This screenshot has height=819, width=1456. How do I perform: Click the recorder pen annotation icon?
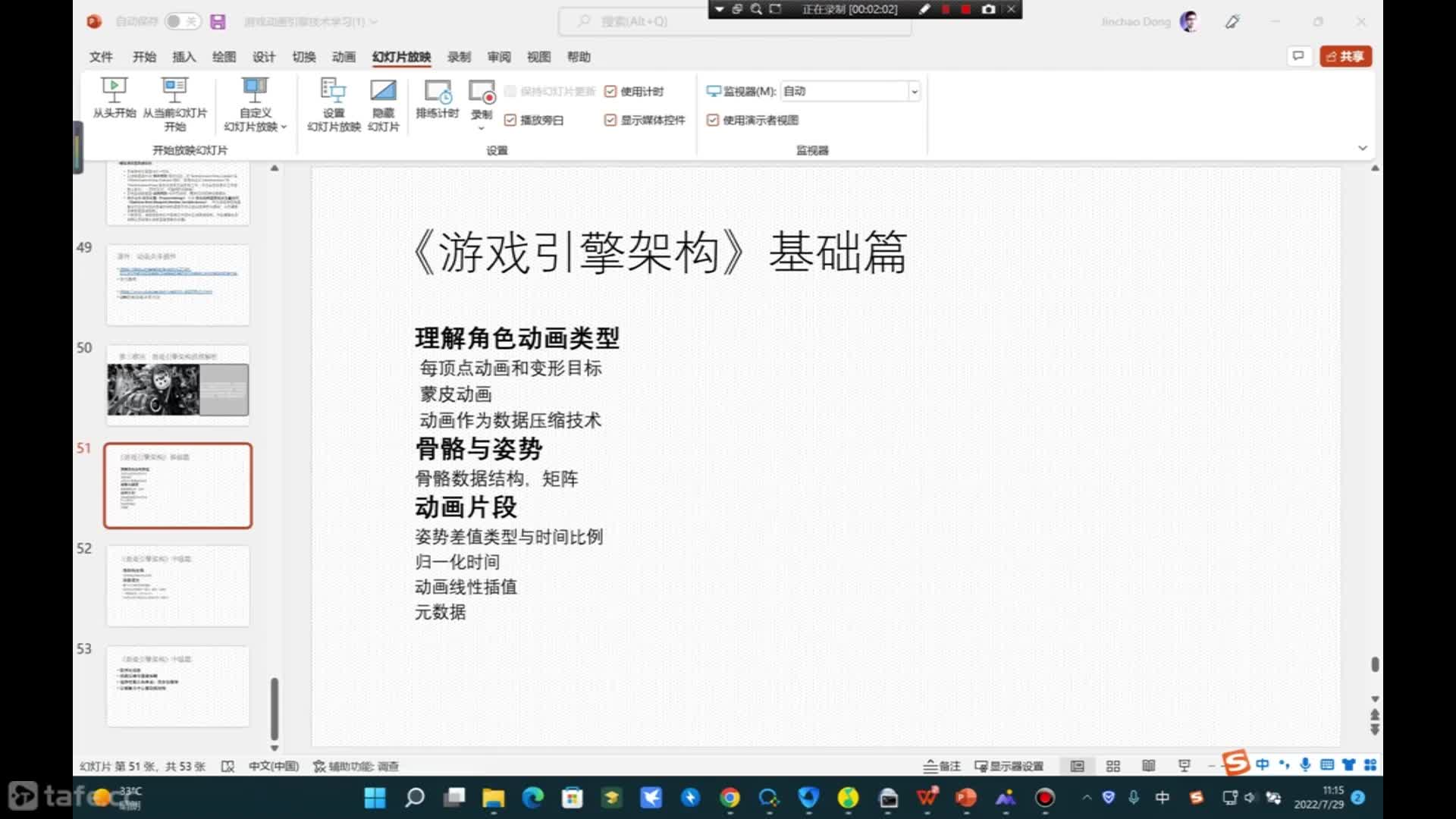pos(924,9)
